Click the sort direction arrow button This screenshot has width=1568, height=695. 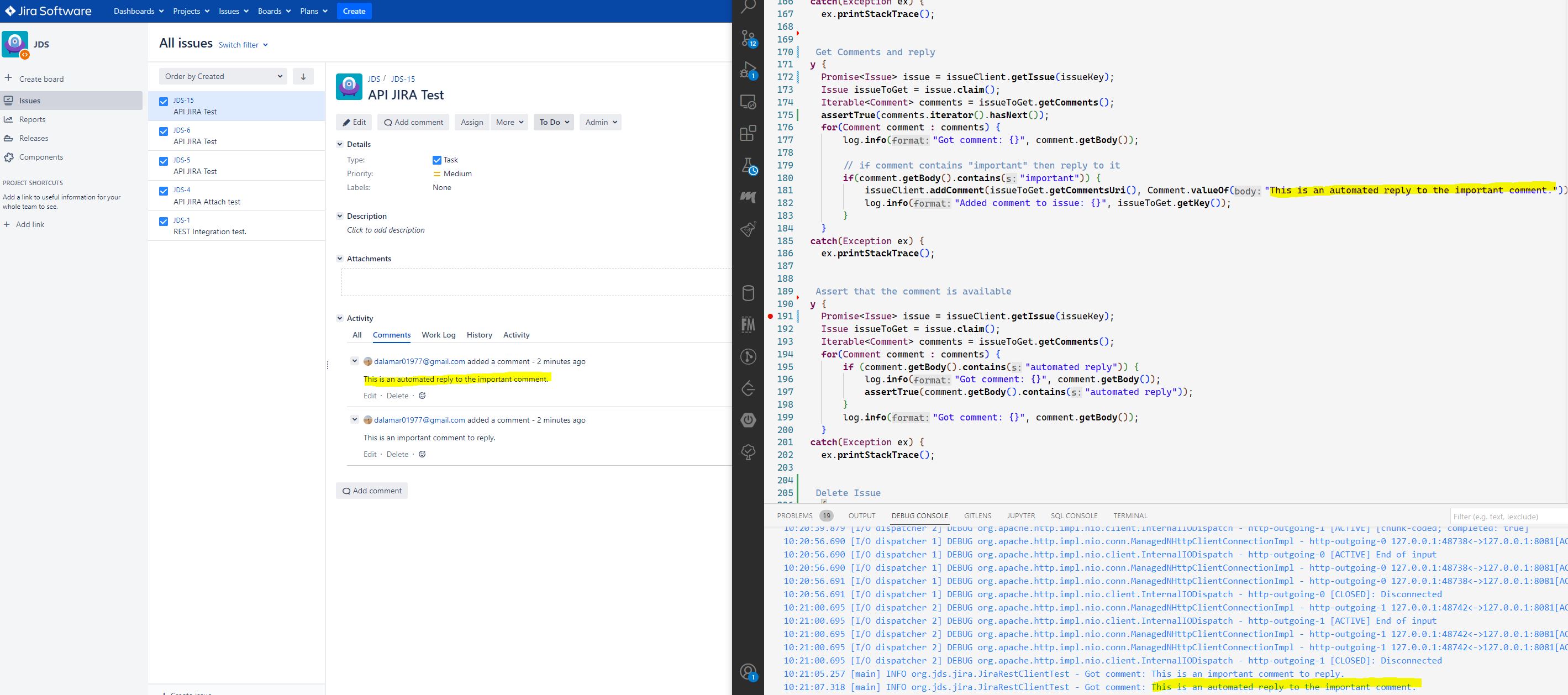[x=303, y=76]
